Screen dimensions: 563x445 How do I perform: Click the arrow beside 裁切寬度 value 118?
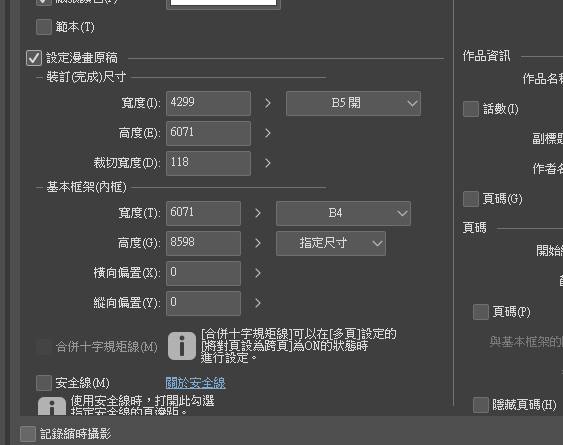click(x=268, y=163)
